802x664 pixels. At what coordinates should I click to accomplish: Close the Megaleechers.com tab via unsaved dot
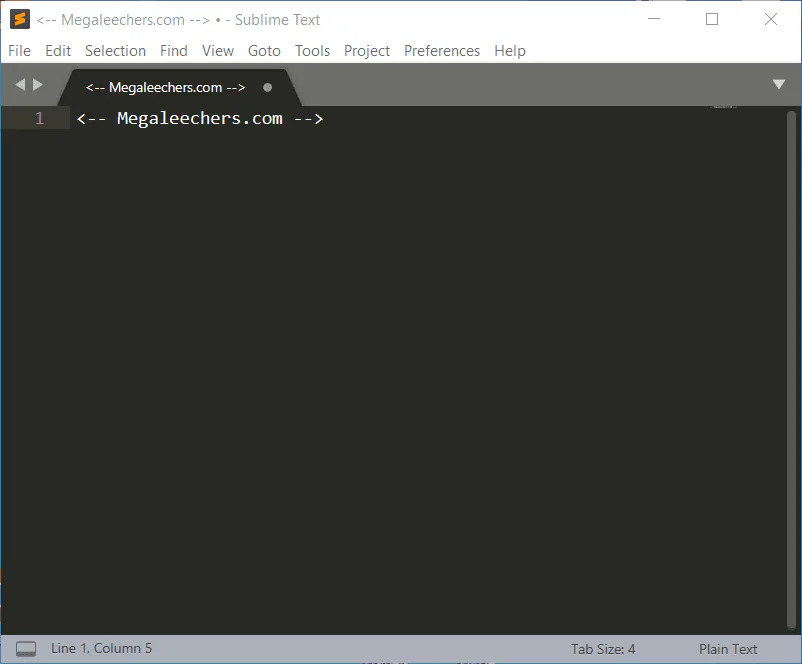(268, 87)
